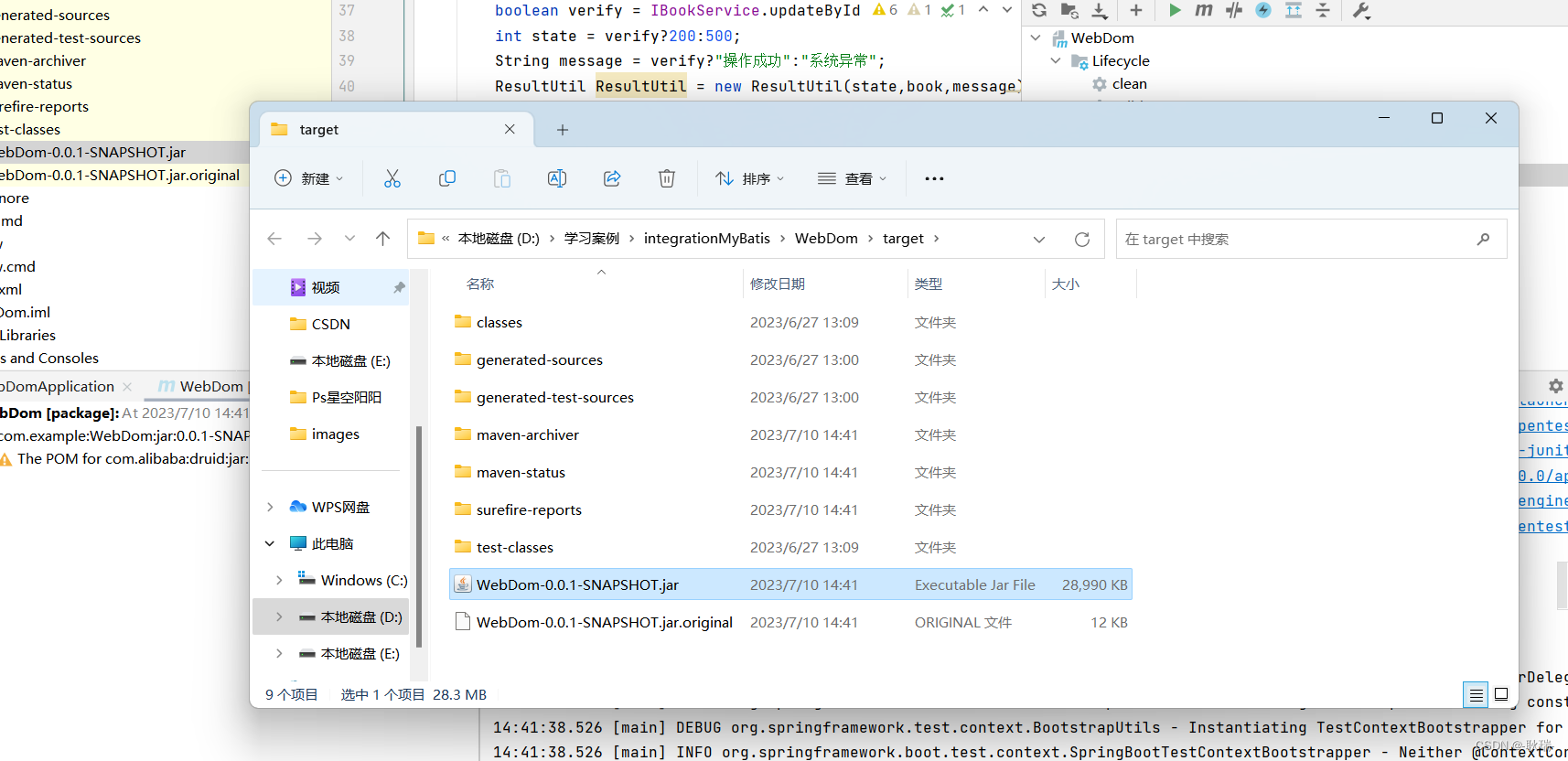
Task: Select WebDom-0.0.1-SNAPSHOT.jar file row
Action: point(791,584)
